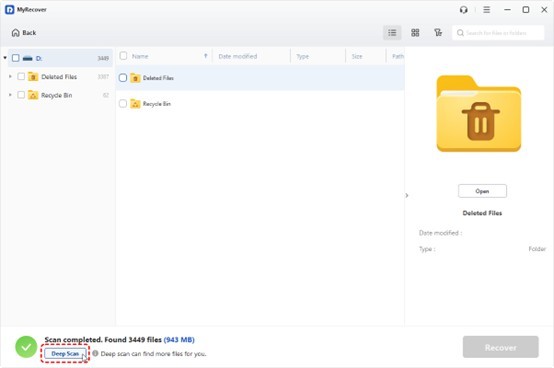Image resolution: width=554 pixels, height=368 pixels.
Task: Close the MyRecover window
Action: (544, 10)
